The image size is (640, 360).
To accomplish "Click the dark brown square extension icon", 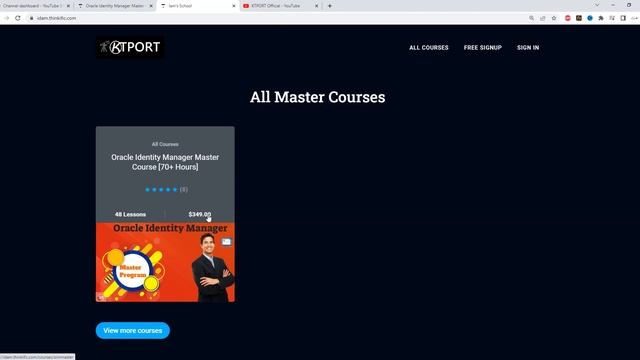I will point(579,18).
